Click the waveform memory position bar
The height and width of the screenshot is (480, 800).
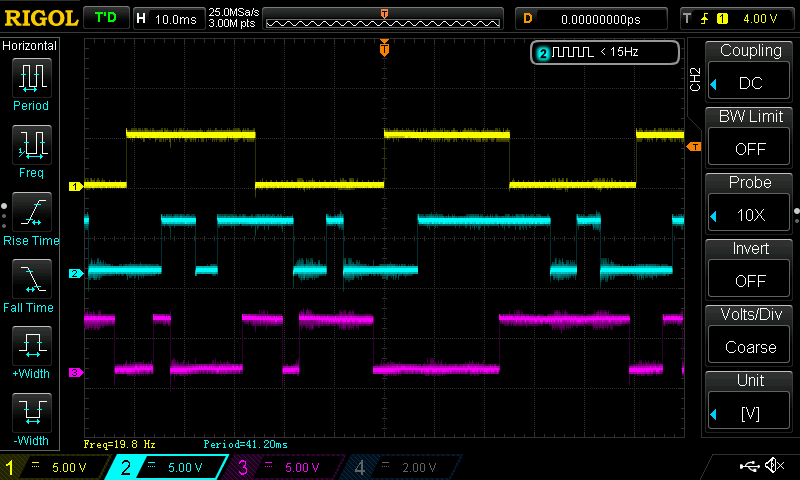(383, 19)
